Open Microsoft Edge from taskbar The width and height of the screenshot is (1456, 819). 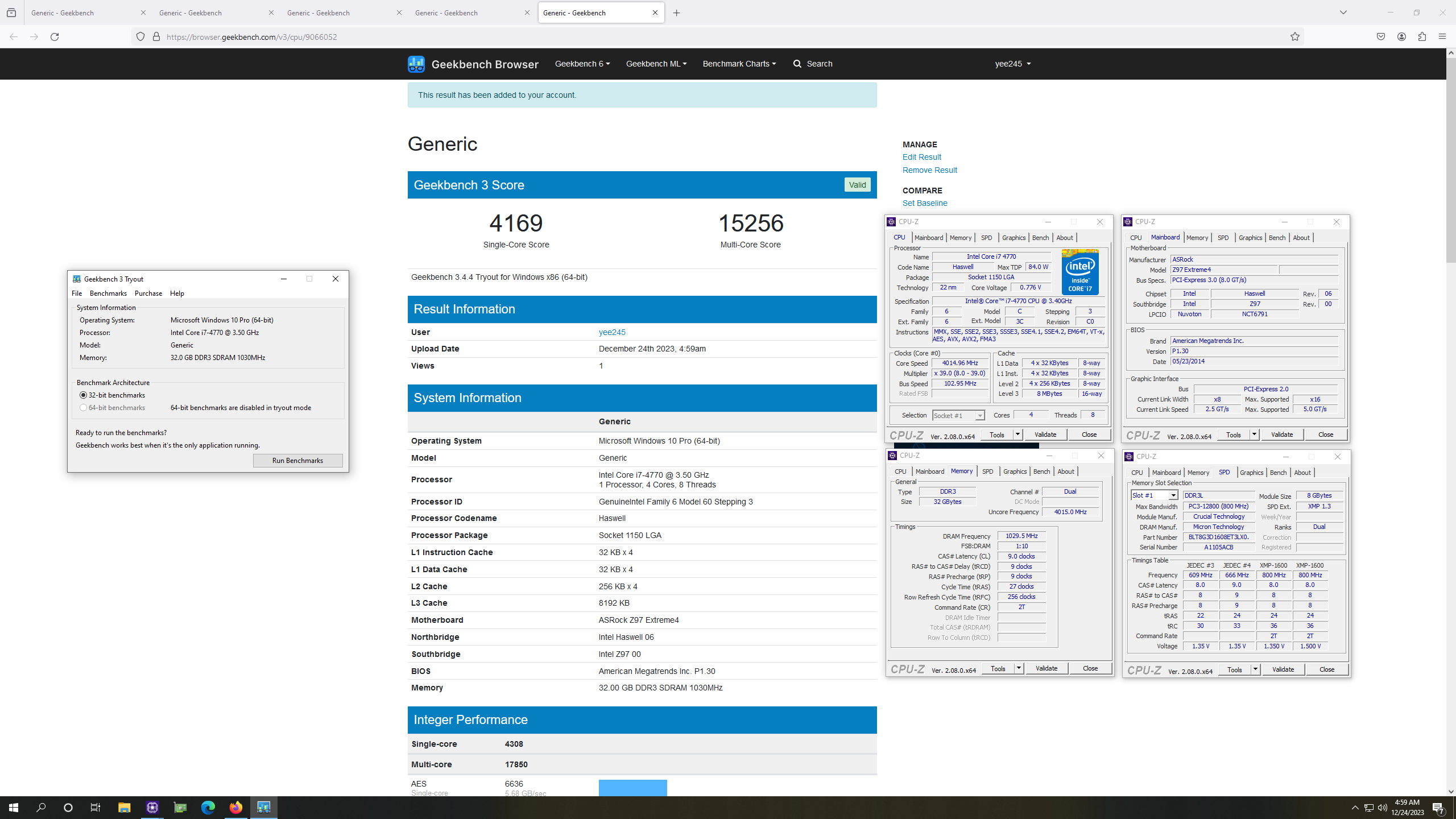click(x=208, y=807)
